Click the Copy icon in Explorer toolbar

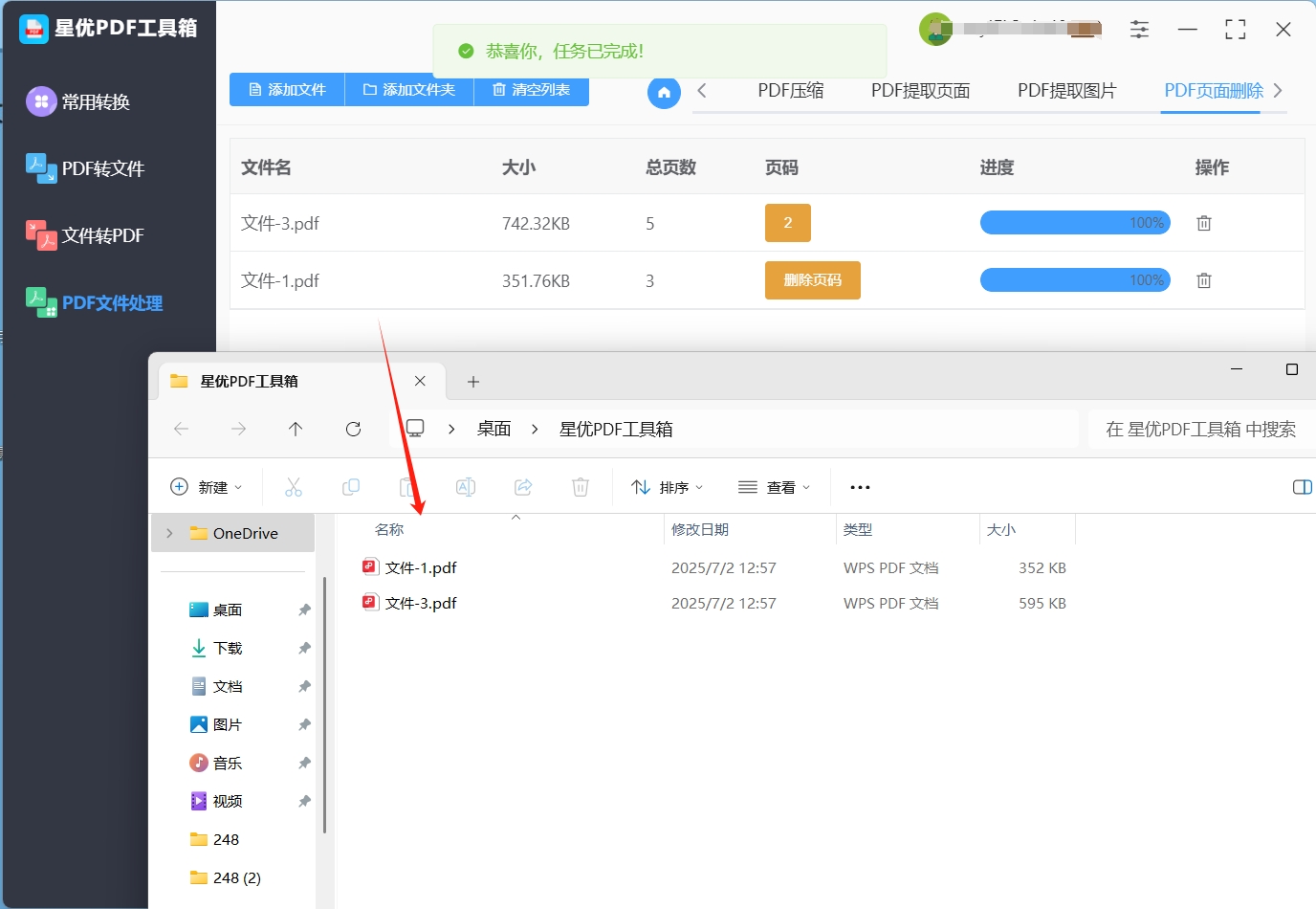click(x=351, y=487)
